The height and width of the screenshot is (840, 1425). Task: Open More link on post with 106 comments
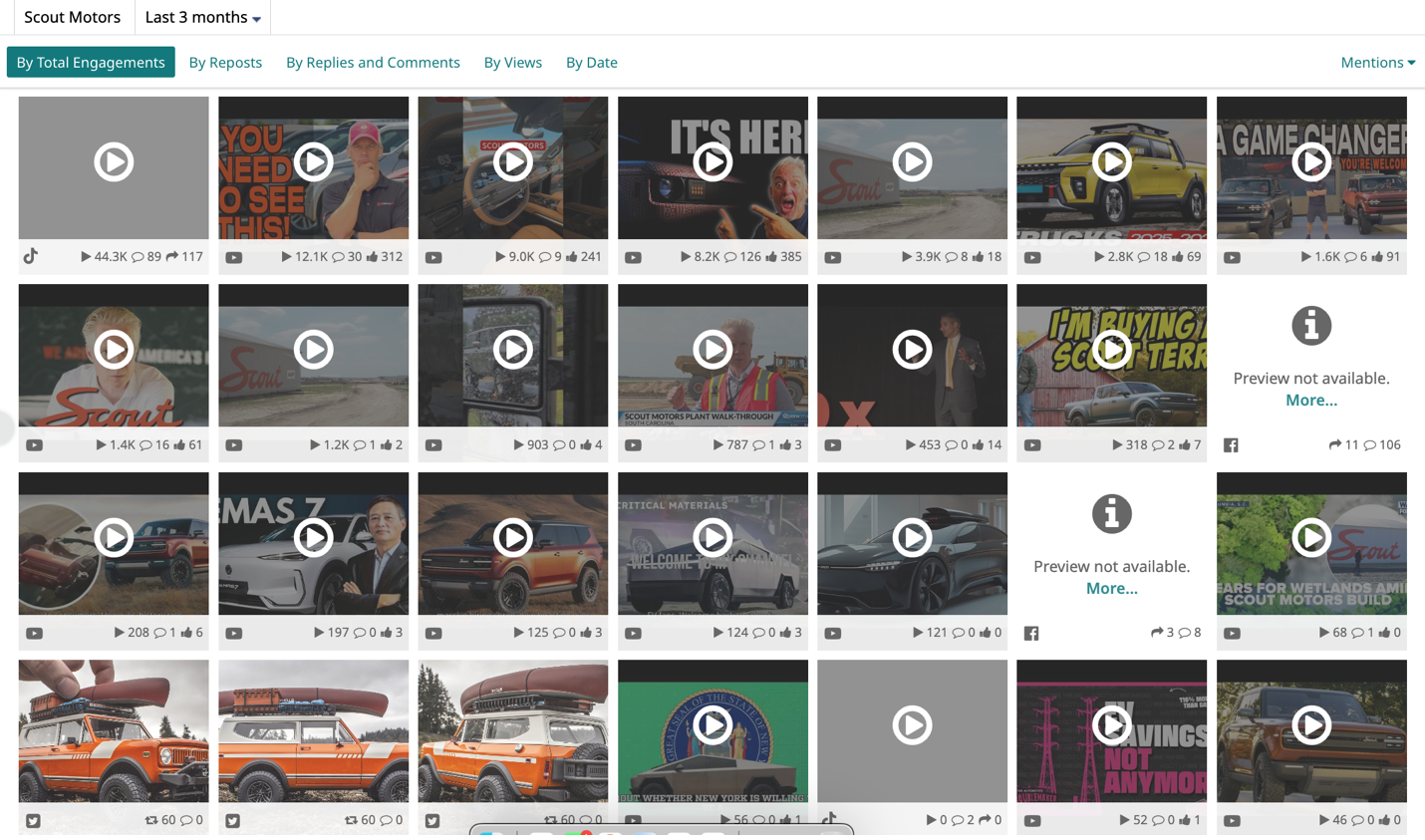[x=1311, y=400]
